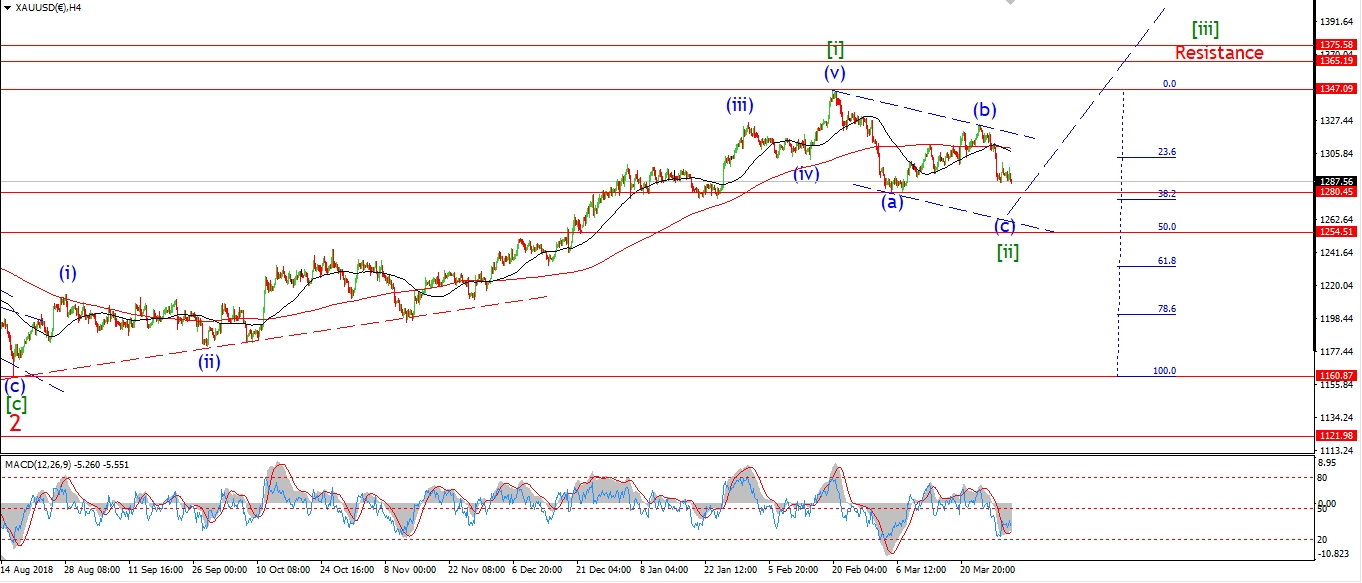The height and width of the screenshot is (583, 1362).
Task: Click the green [iii] wave label
Action: pos(1205,29)
